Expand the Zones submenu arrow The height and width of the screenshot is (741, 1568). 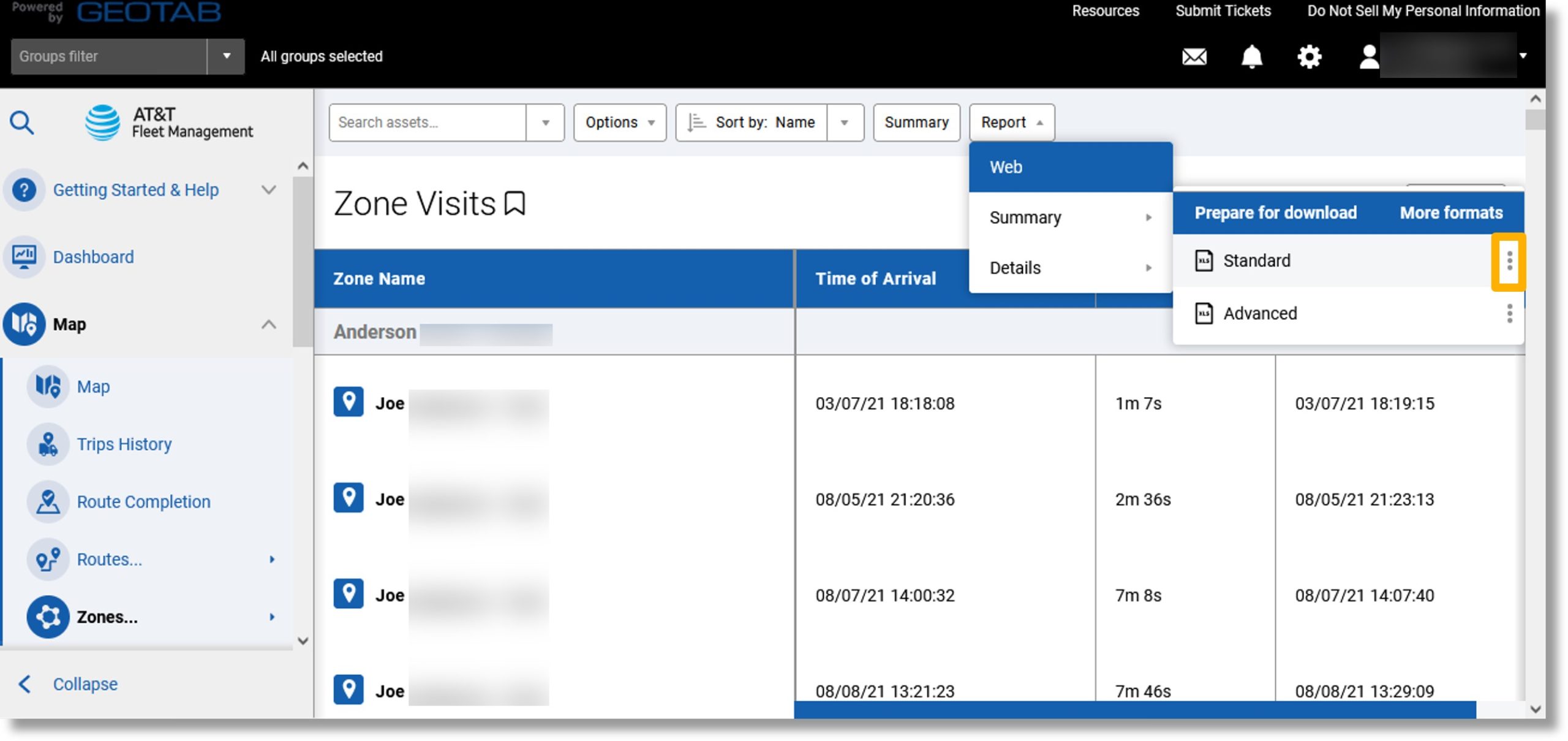pyautogui.click(x=272, y=617)
